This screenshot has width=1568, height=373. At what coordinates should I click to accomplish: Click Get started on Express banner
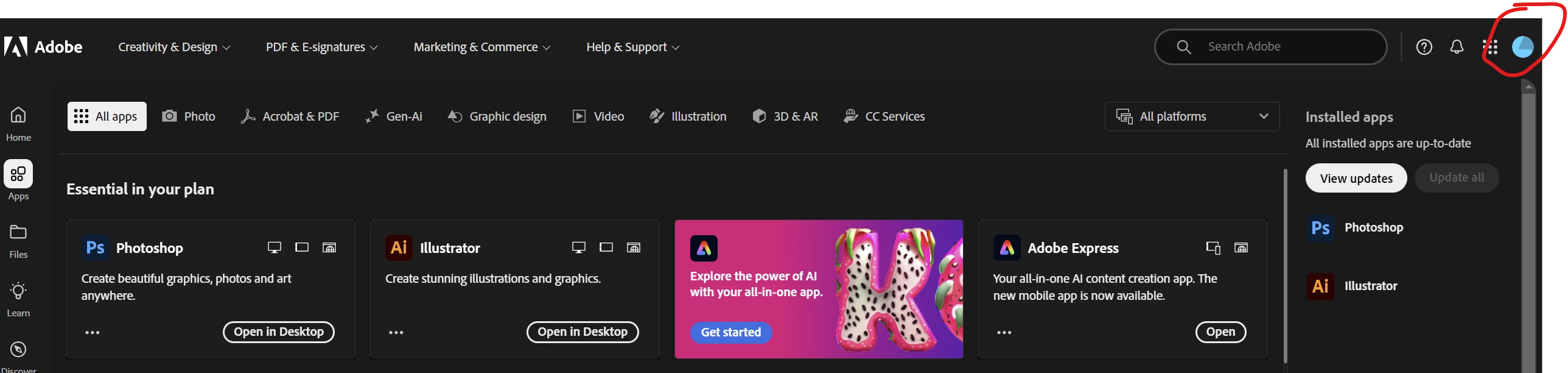[731, 333]
